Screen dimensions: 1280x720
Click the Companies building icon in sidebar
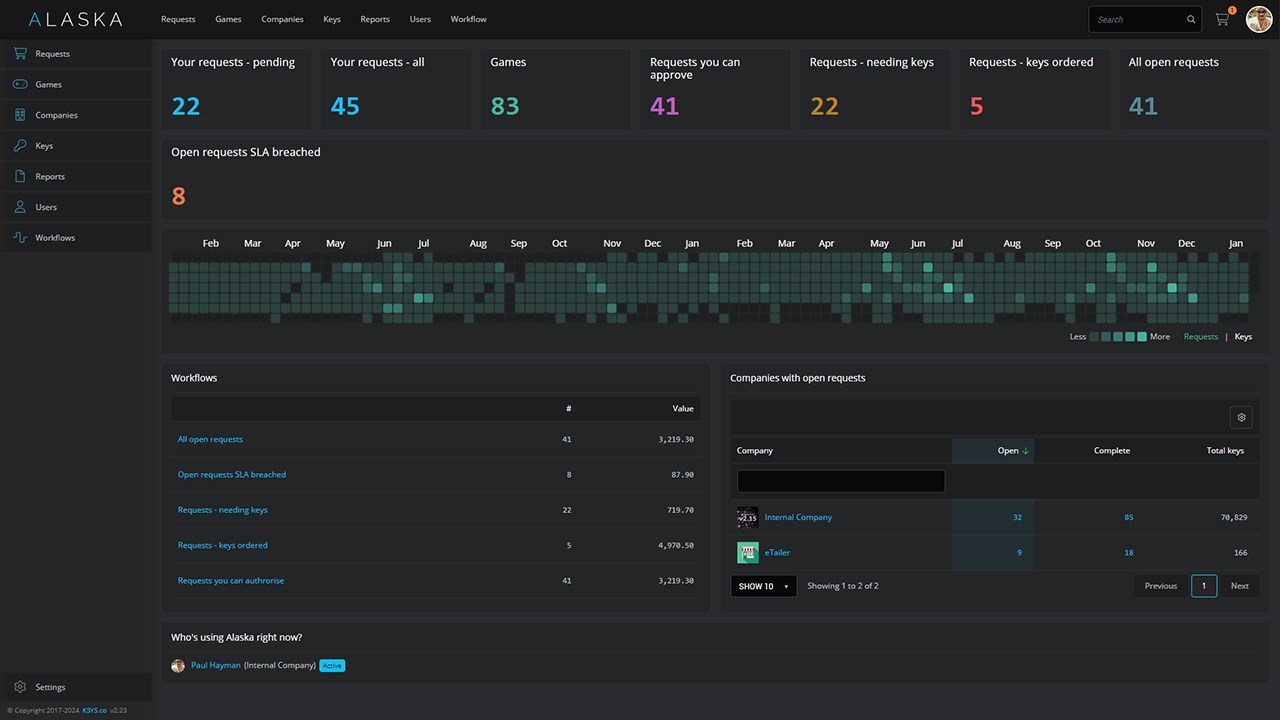tap(20, 115)
